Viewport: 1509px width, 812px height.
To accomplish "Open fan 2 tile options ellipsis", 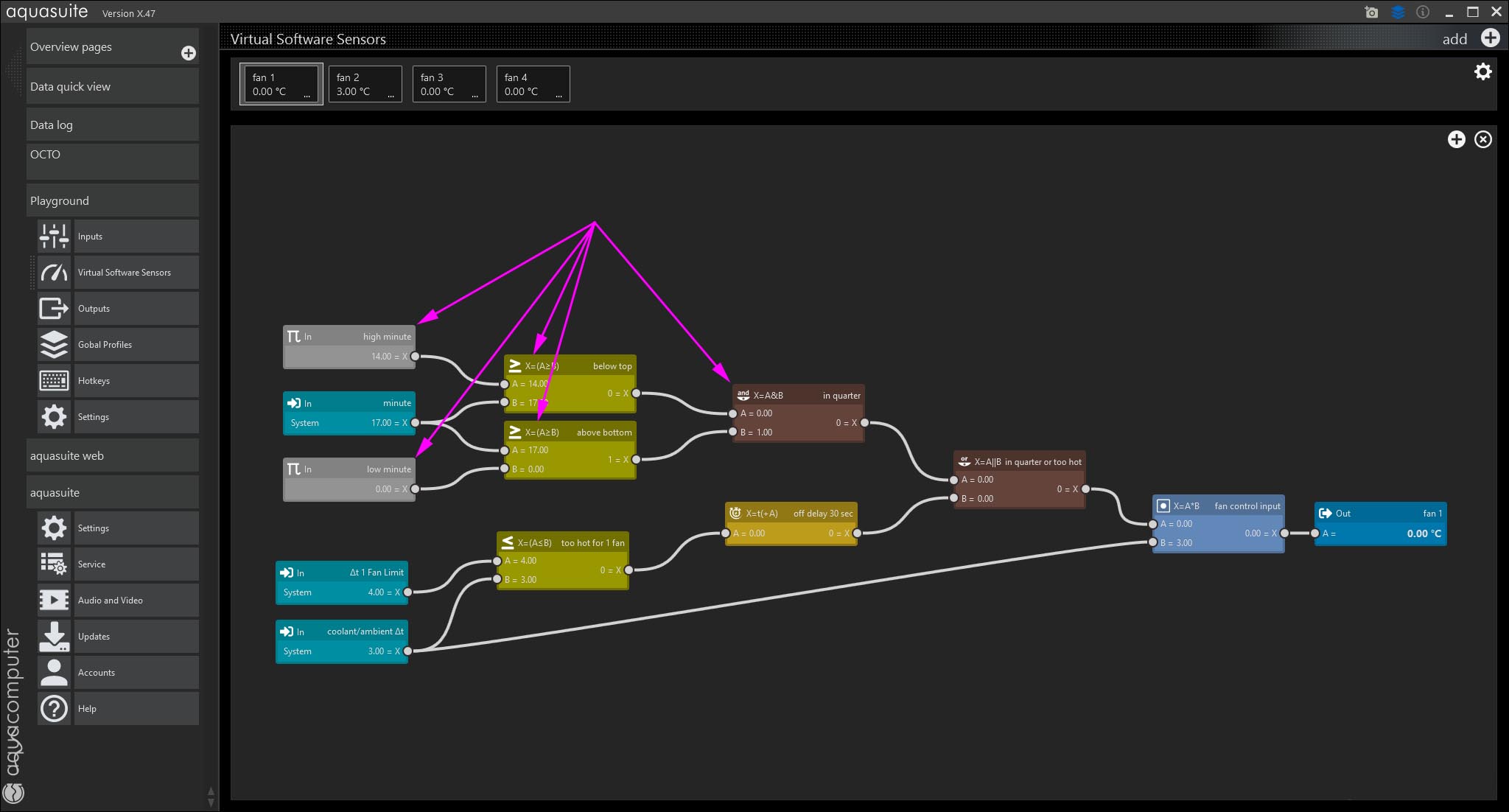I will click(391, 96).
